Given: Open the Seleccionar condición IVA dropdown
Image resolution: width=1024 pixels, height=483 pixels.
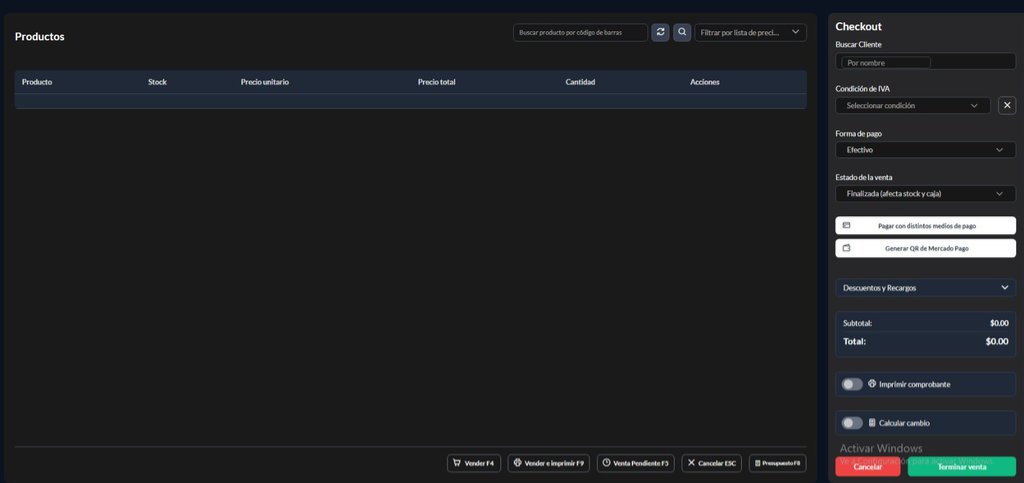Looking at the screenshot, I should click(x=912, y=105).
